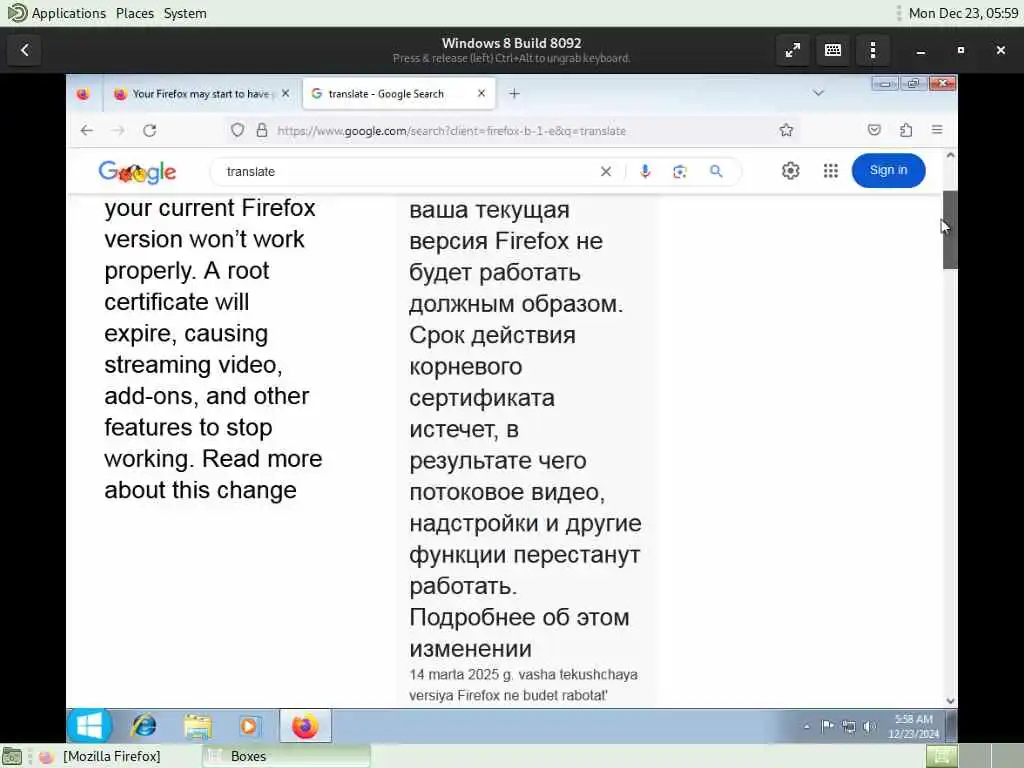Click the page vertical scrollbar thumb
This screenshot has width=1024, height=768.
click(950, 229)
